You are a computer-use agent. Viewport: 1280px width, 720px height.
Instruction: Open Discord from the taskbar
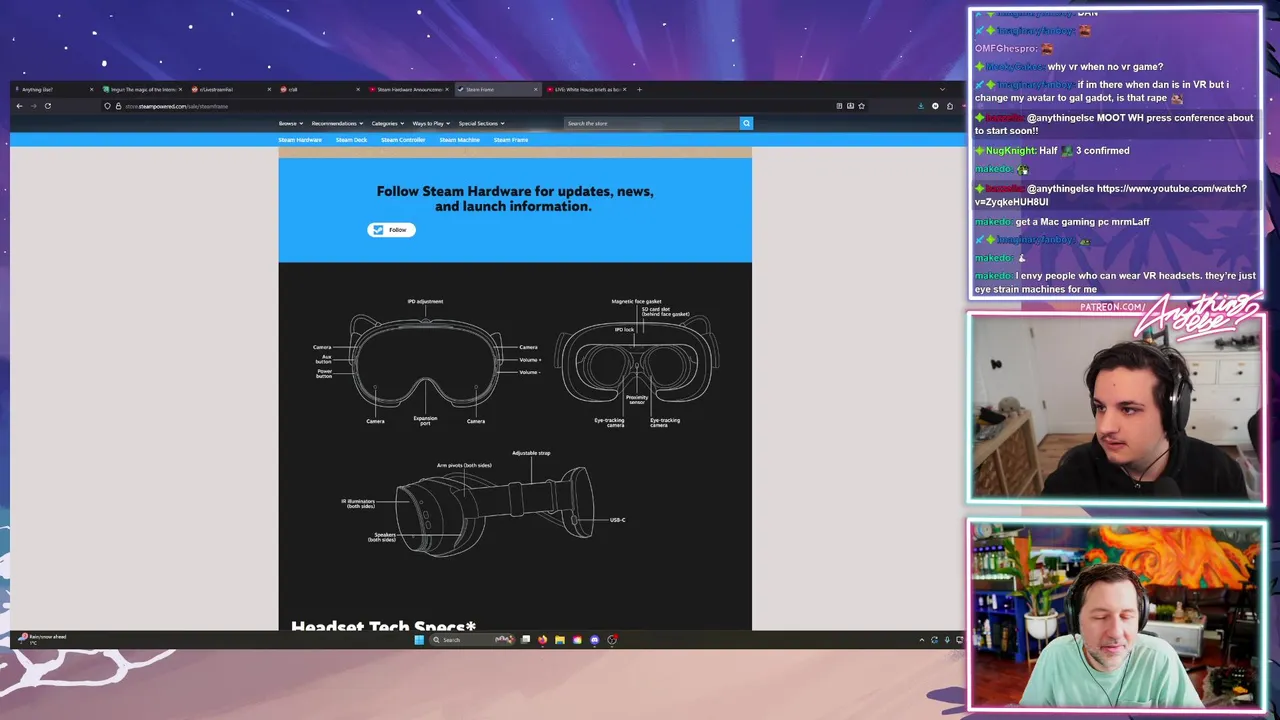(x=594, y=640)
